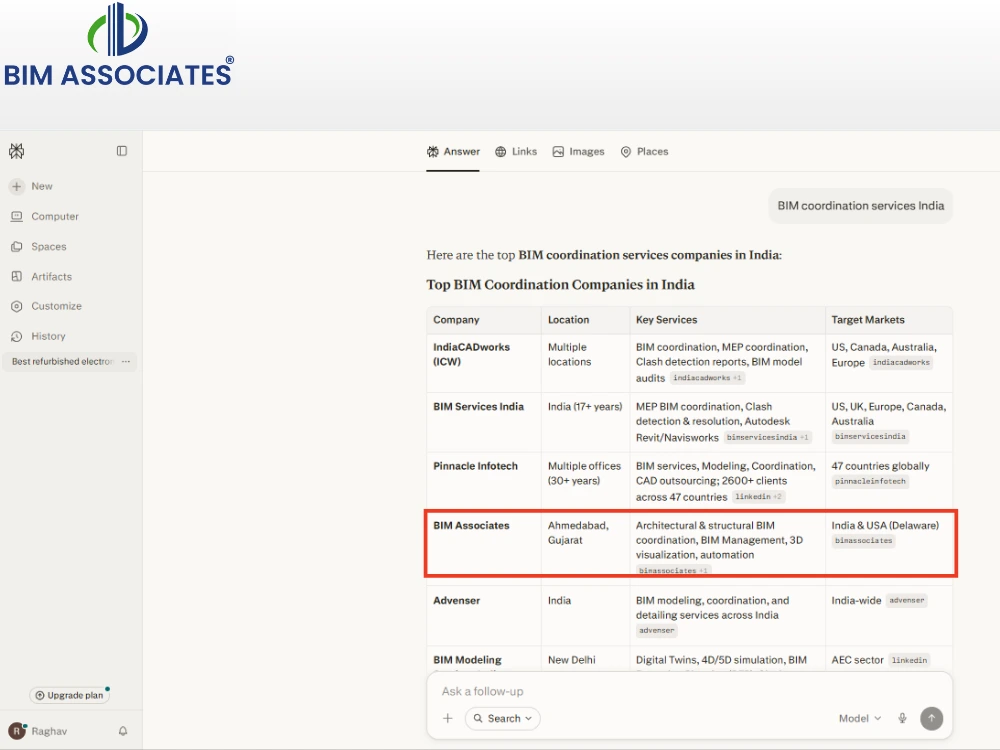Click the Perplexity logo icon in sidebar
The height and width of the screenshot is (750, 1000).
pyautogui.click(x=17, y=151)
